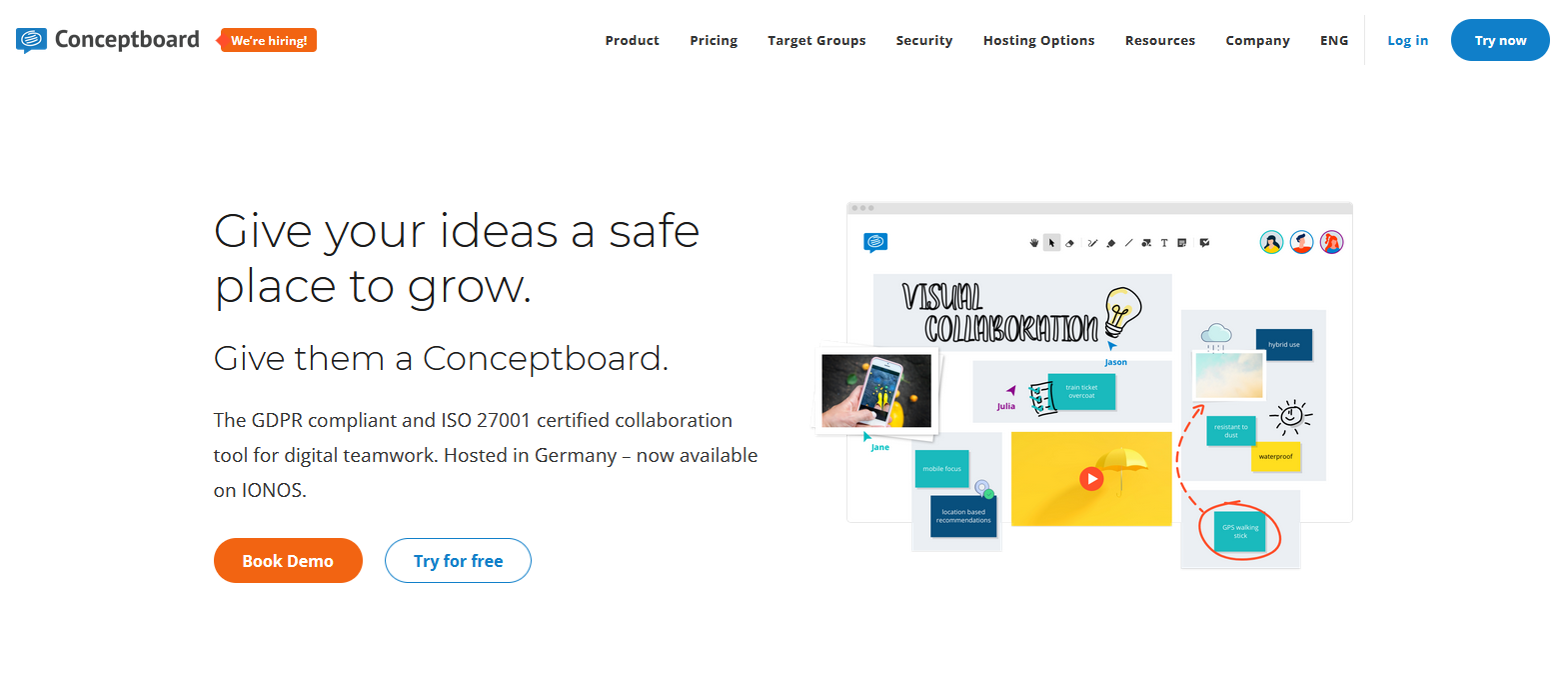Image resolution: width=1568 pixels, height=694 pixels.
Task: Click Julia's cursor label
Action: 1005,406
